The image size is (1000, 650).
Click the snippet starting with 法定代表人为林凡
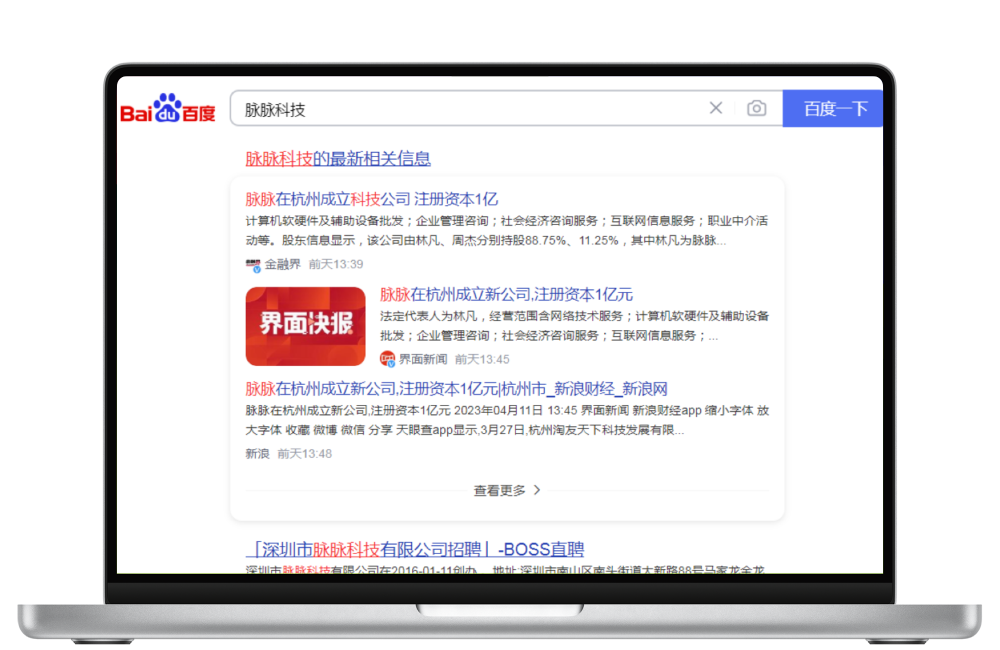point(574,326)
